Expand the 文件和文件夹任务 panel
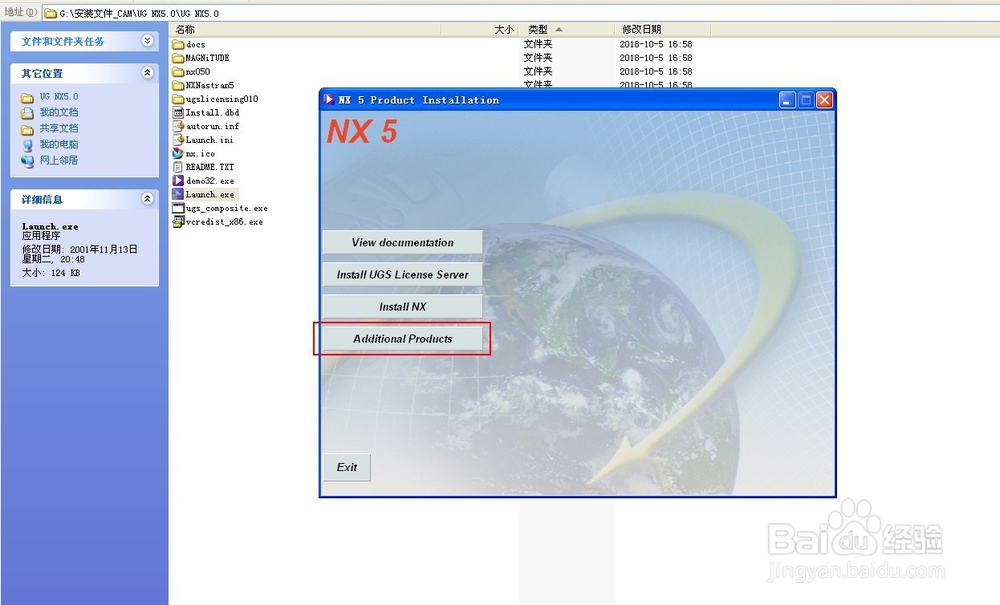Image resolution: width=1000 pixels, height=605 pixels. point(147,41)
